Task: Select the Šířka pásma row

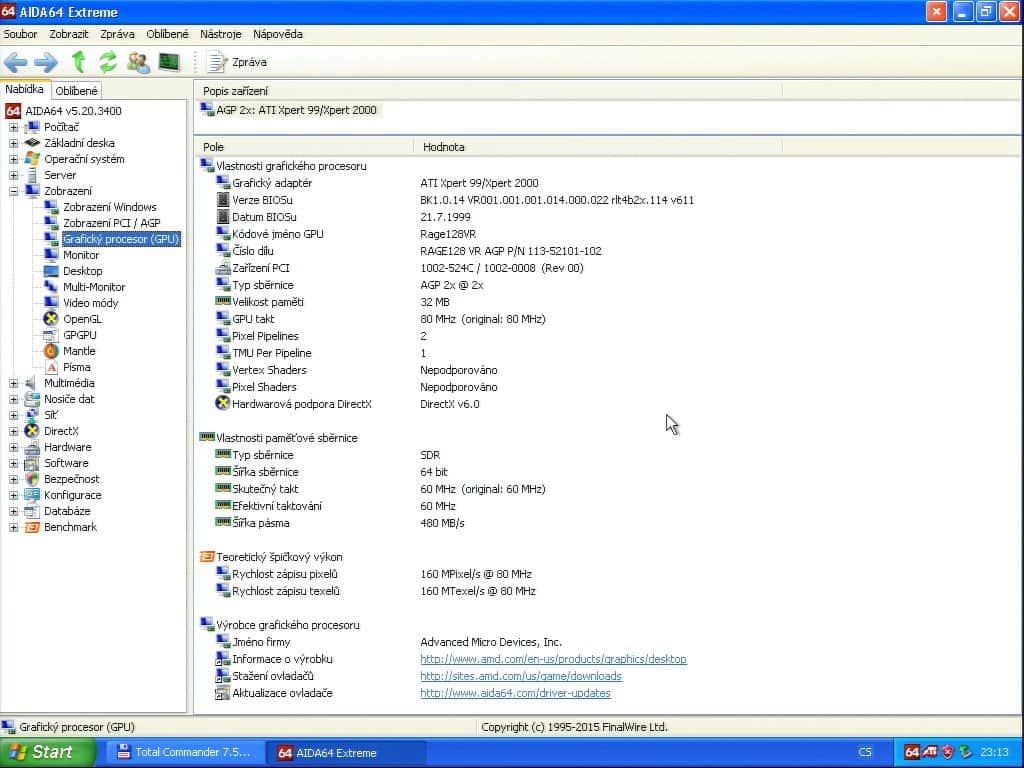Action: (340, 522)
